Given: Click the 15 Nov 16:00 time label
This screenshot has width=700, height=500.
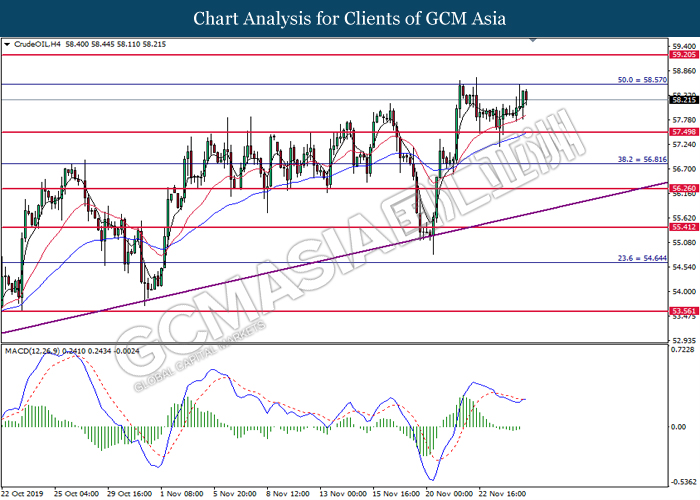Looking at the screenshot, I should (x=396, y=493).
